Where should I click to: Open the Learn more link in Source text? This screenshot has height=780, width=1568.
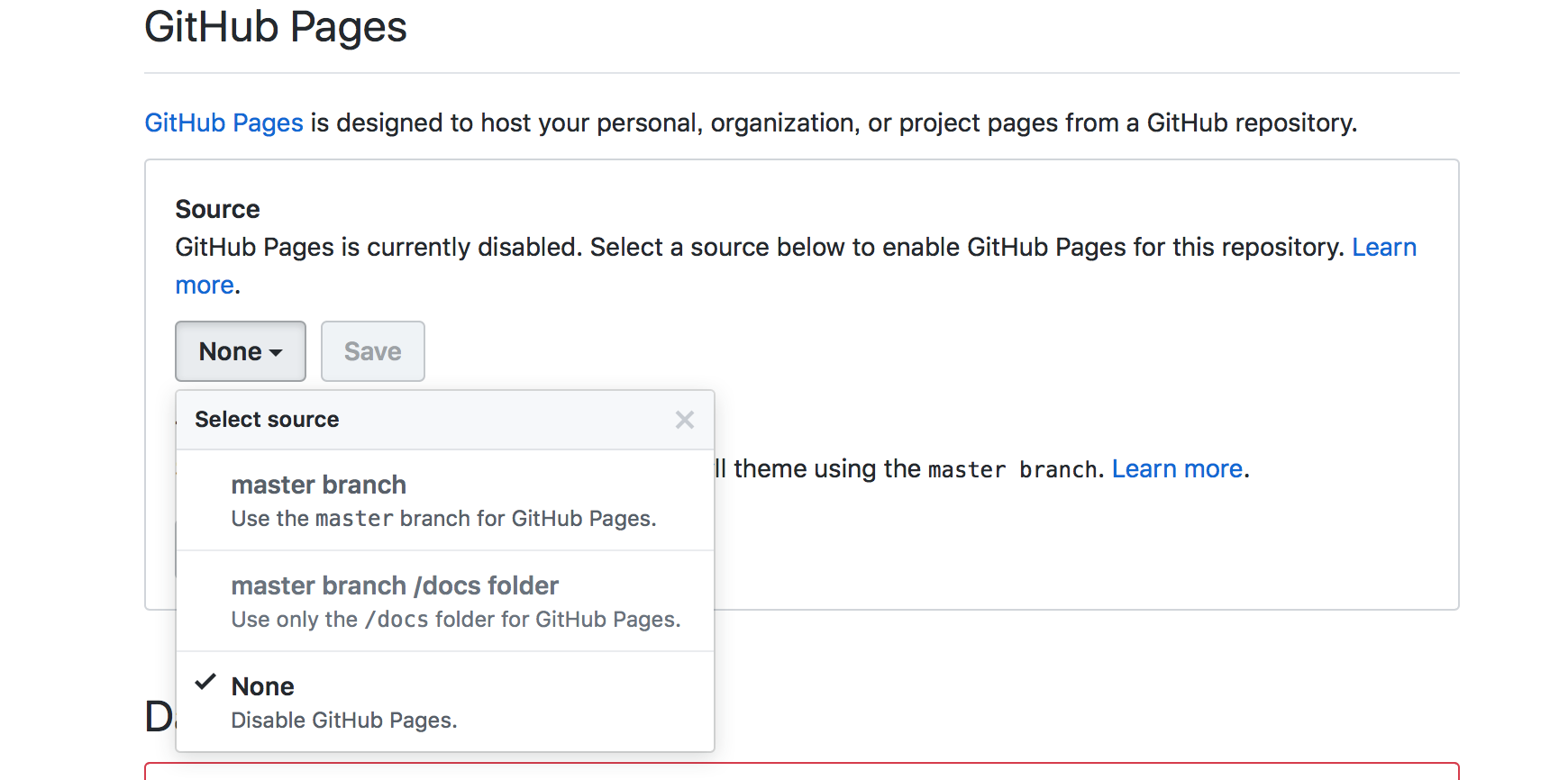click(x=1384, y=248)
